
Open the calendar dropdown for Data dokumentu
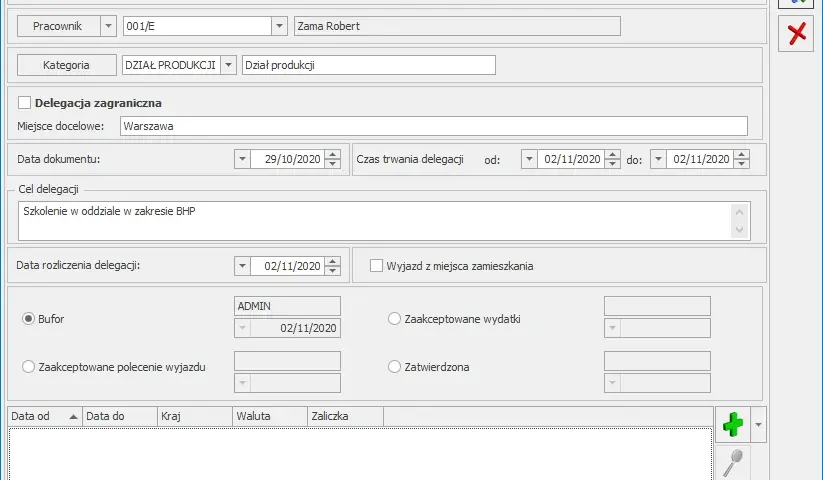(242, 159)
